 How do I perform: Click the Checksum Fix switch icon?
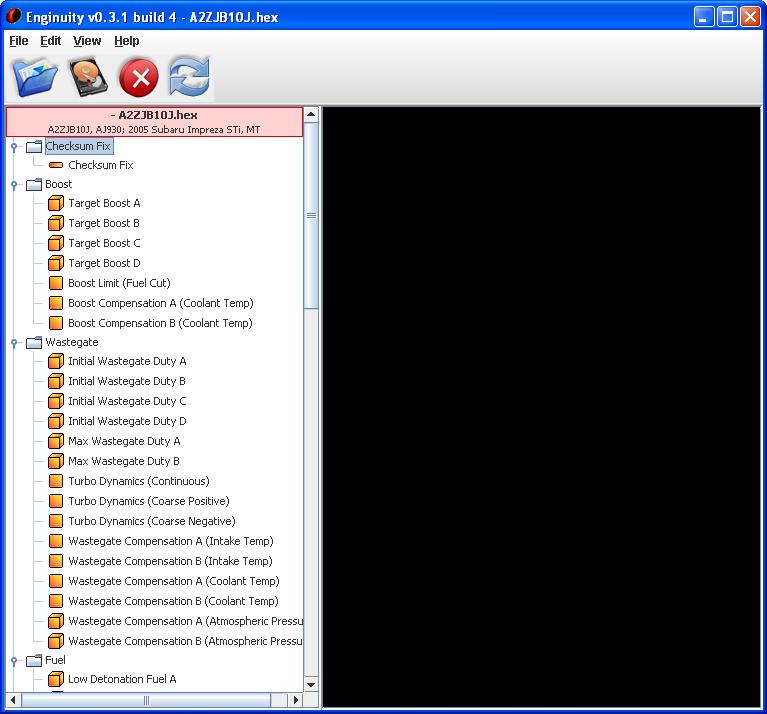(56, 165)
